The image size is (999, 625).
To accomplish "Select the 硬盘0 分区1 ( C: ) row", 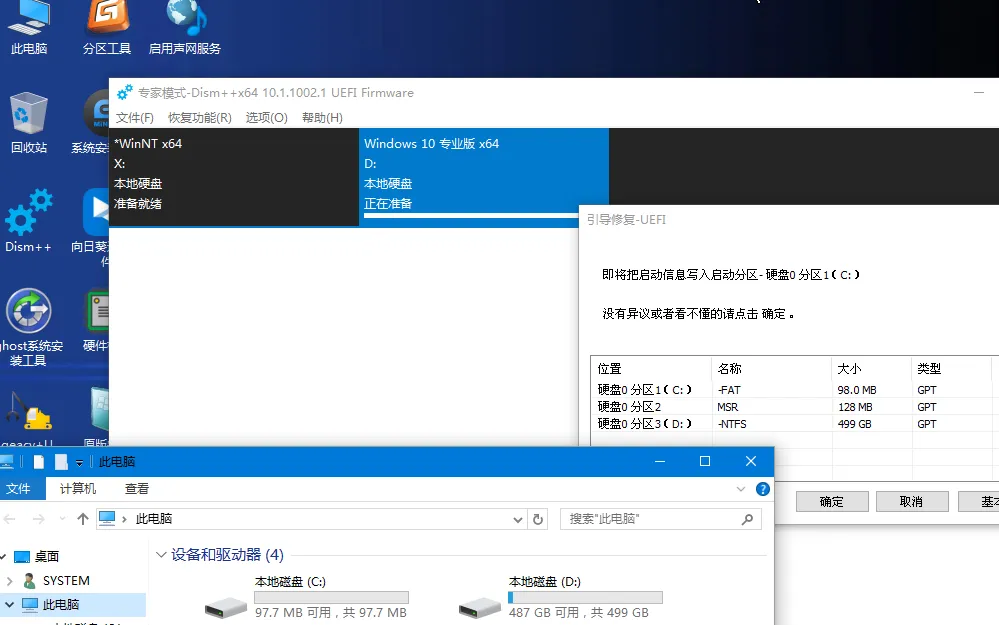I will pos(794,390).
